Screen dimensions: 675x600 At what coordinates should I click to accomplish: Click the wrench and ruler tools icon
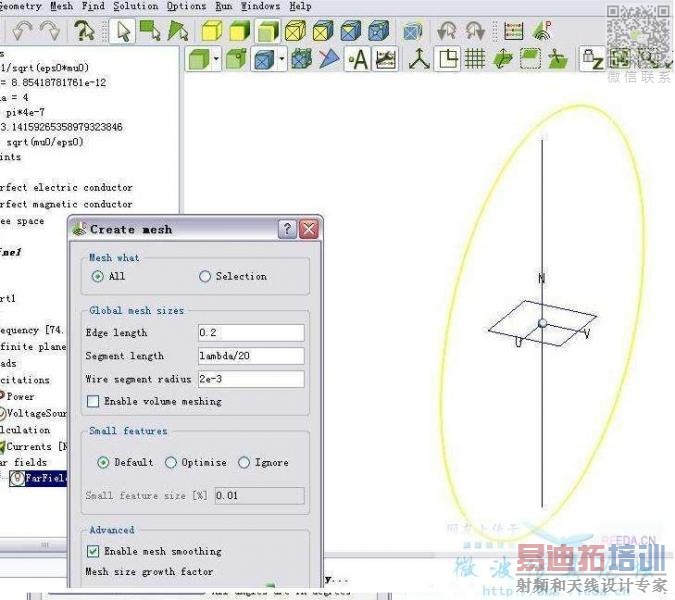tap(386, 59)
